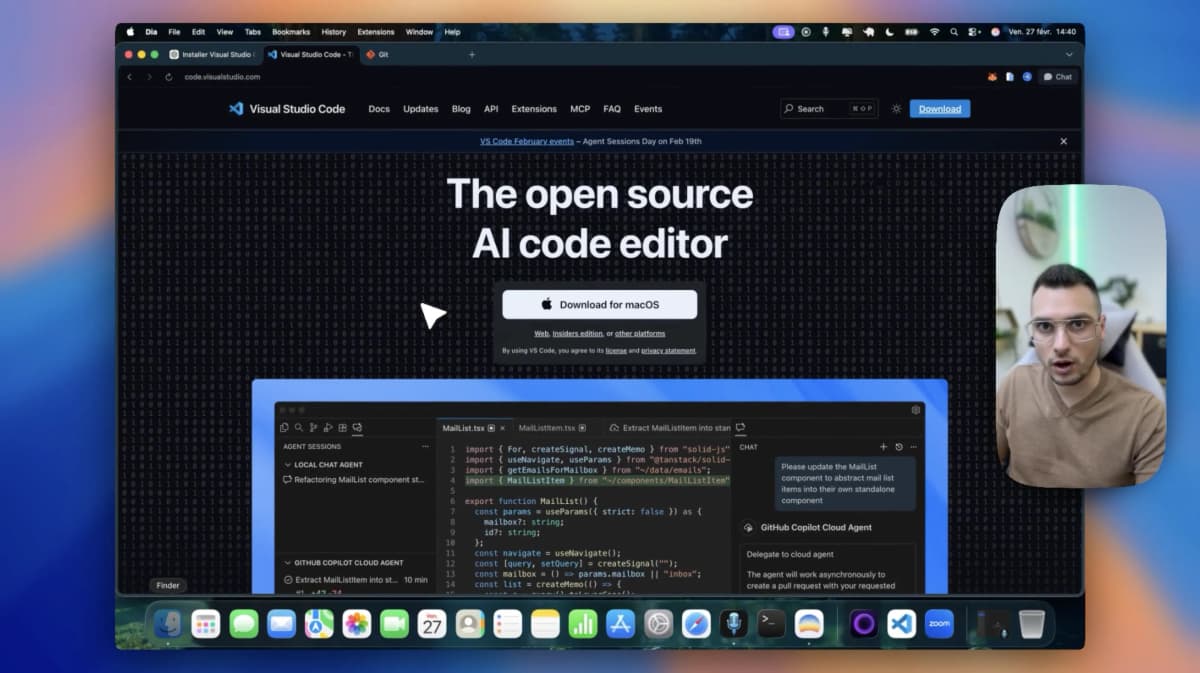Switch to the Git browser tab

(x=383, y=54)
